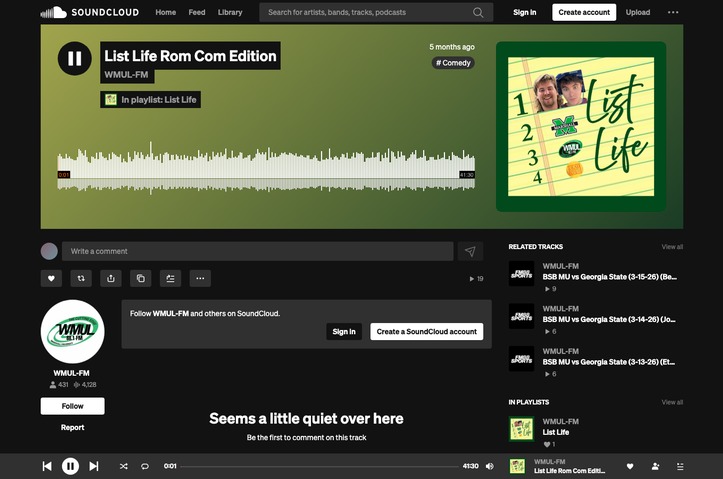Open the WMUL-FM artist link under the title
This screenshot has height=479, width=723.
click(x=126, y=75)
